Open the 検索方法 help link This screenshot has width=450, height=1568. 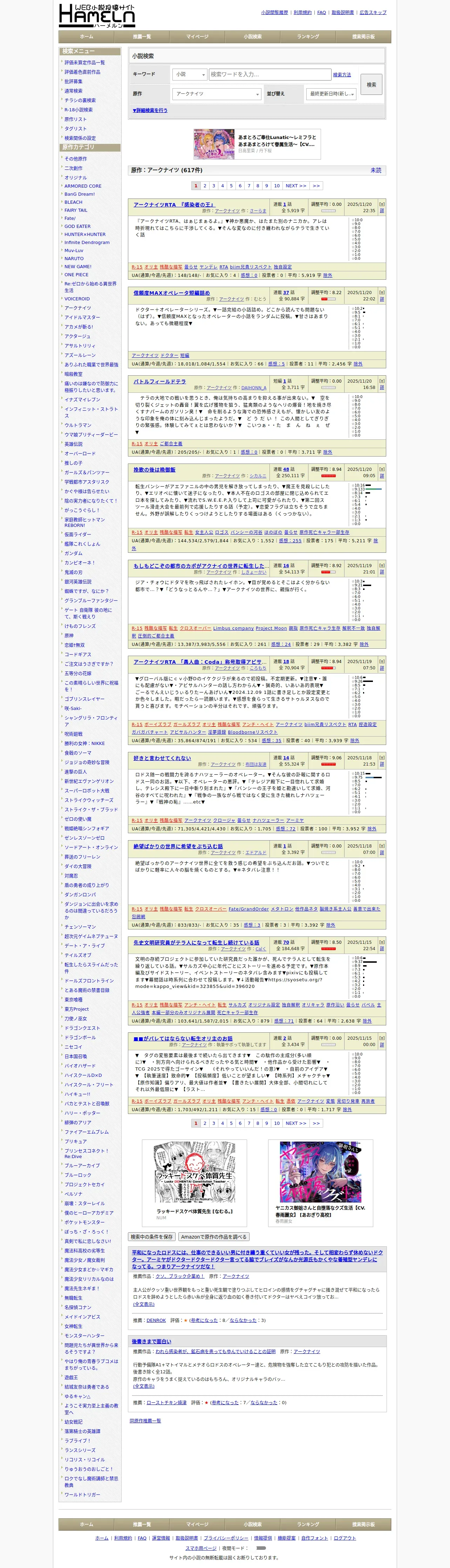342,75
